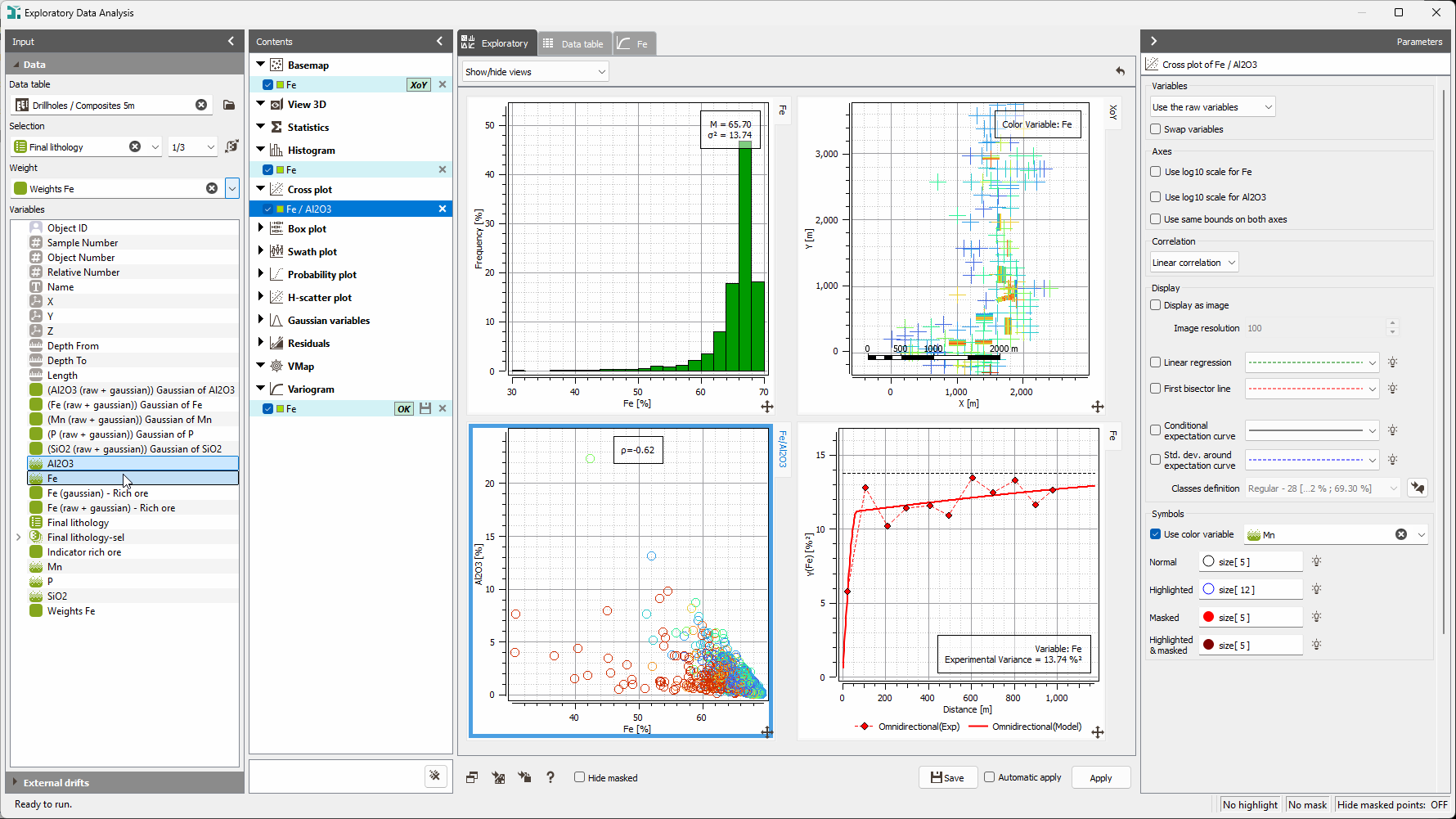Click the Save button
The width and height of the screenshot is (1456, 819).
pos(948,777)
